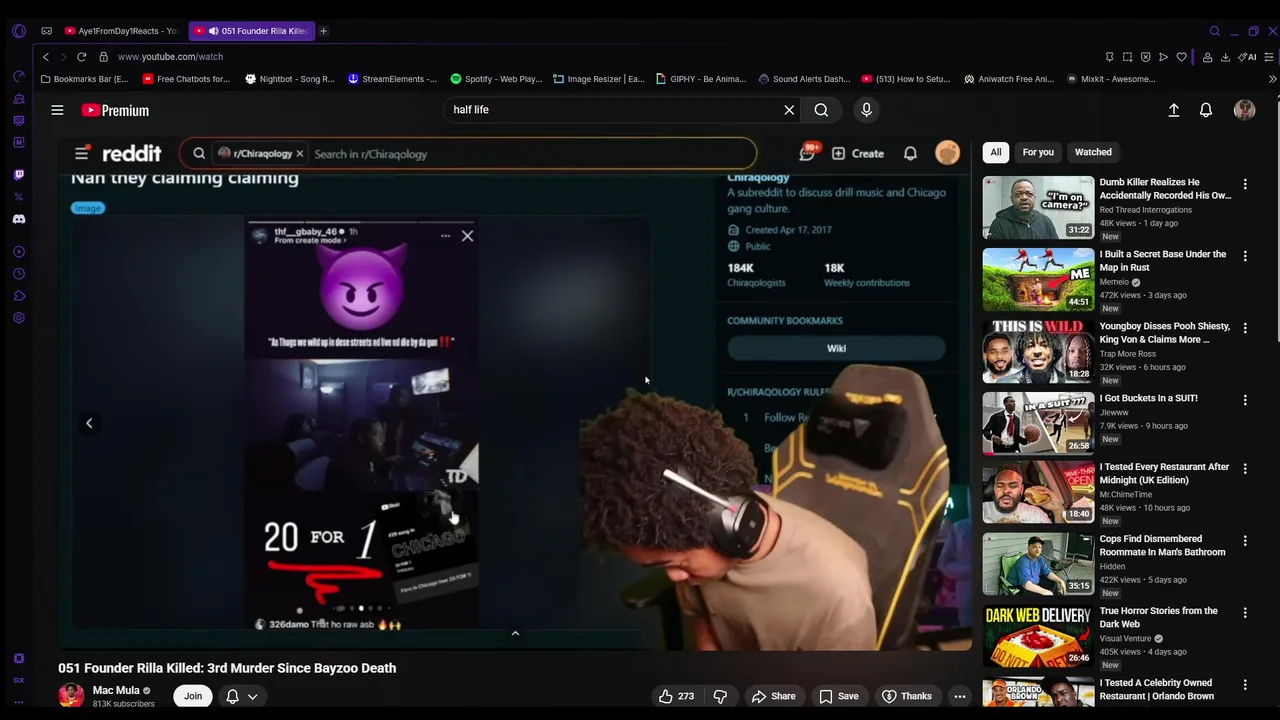1280x720 pixels.
Task: Open options for Dumb Killer Realizes video
Action: 1245,184
